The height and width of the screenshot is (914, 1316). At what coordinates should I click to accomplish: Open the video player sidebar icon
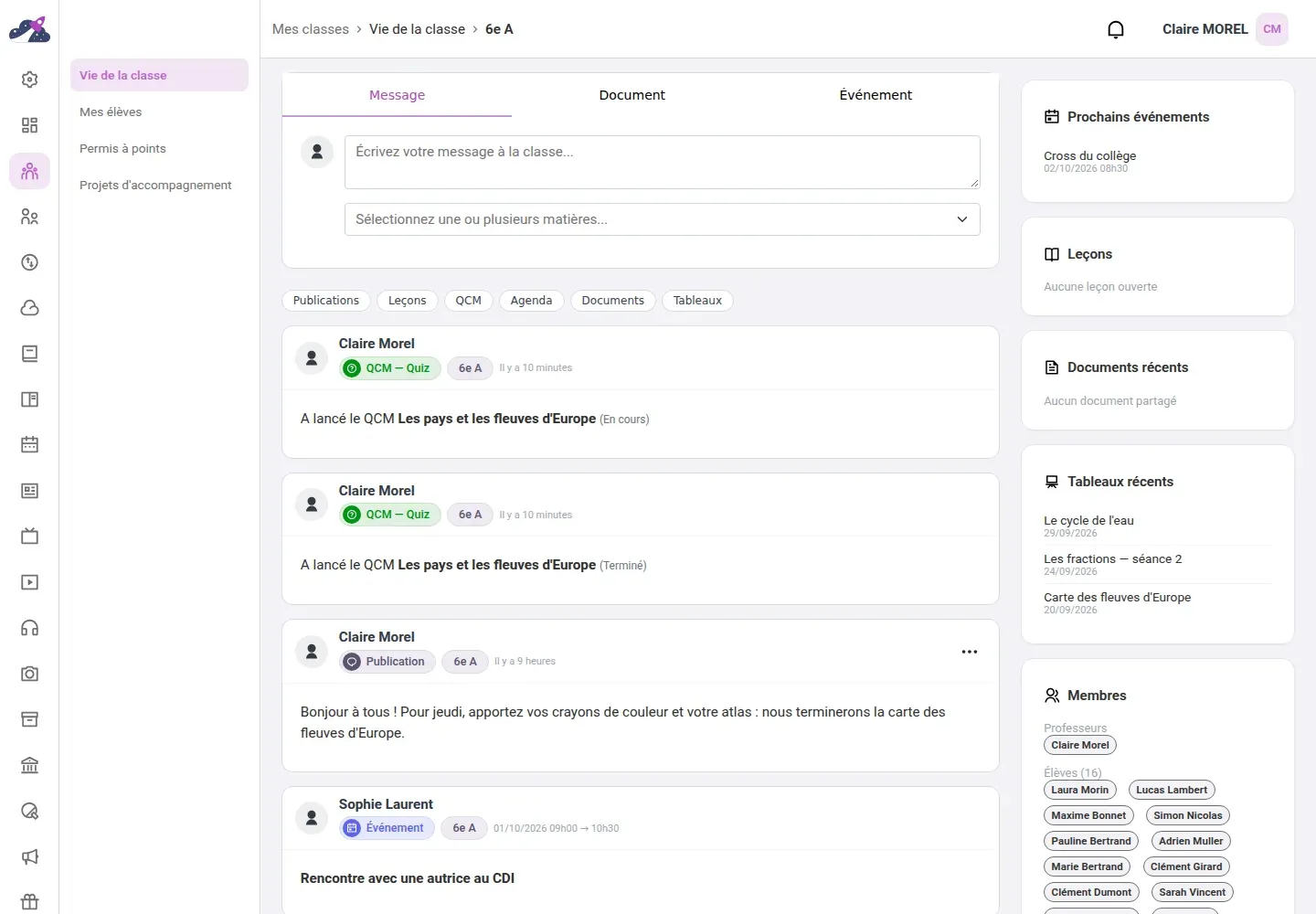click(30, 582)
